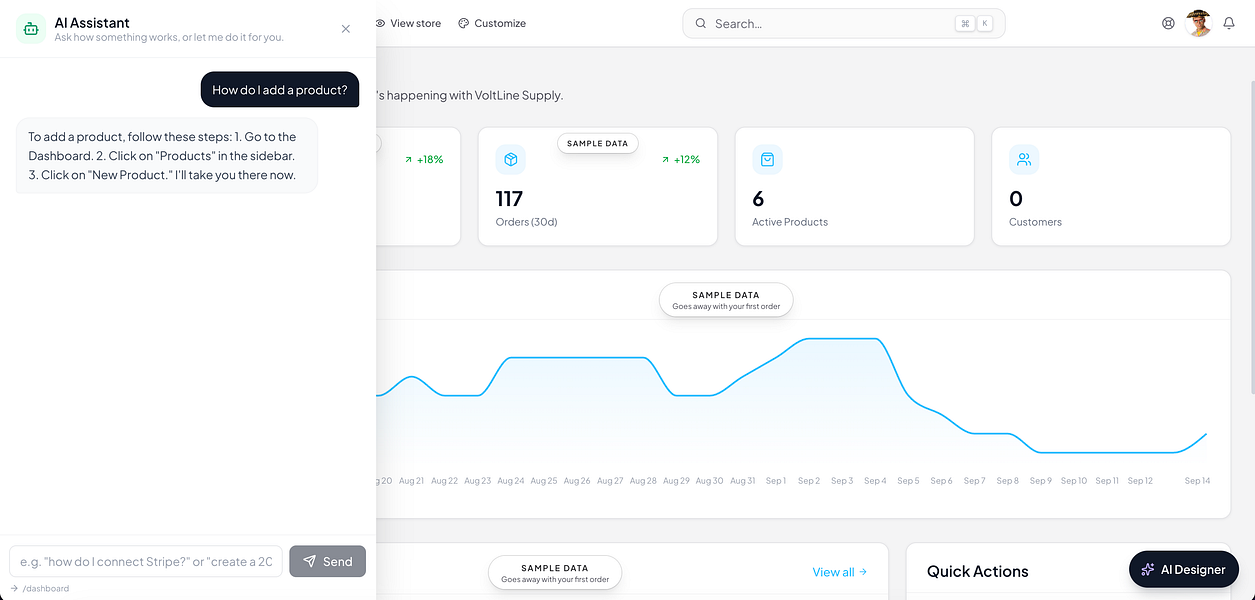Viewport: 1255px width, 600px height.
Task: Click the "How do I add a product?" message
Action: click(x=280, y=90)
